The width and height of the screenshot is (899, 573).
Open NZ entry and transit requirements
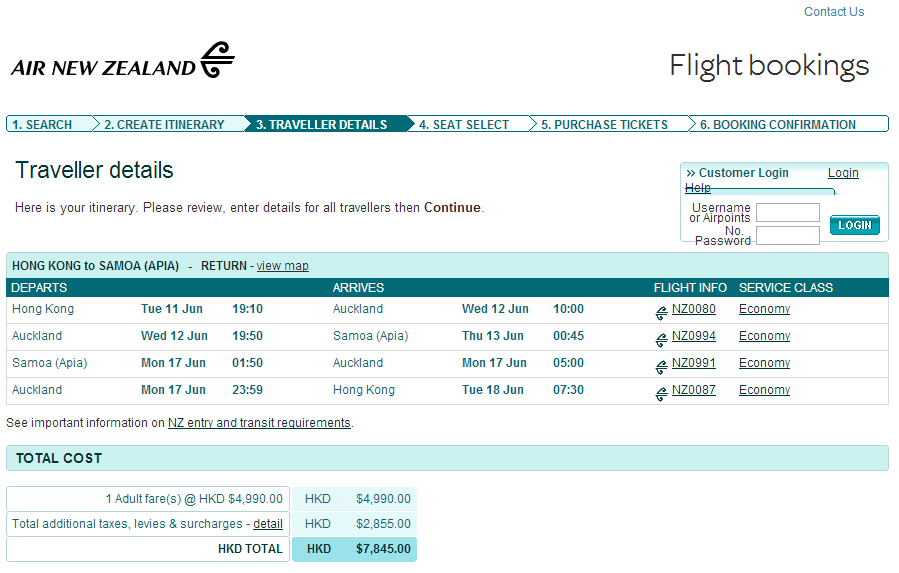[x=259, y=423]
